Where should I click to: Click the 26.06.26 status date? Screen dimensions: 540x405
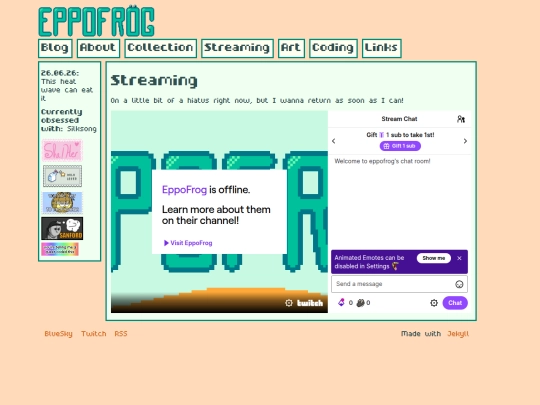coord(60,73)
